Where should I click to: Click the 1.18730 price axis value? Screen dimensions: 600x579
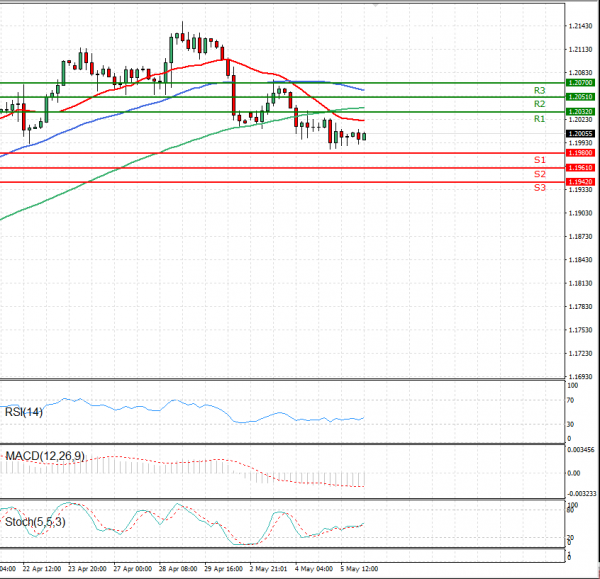[580, 237]
